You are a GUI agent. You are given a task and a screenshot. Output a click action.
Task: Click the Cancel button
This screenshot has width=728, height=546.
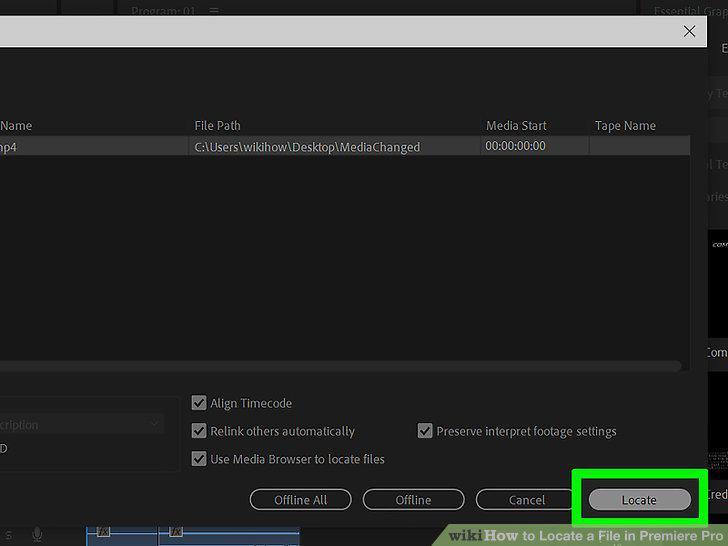[526, 500]
